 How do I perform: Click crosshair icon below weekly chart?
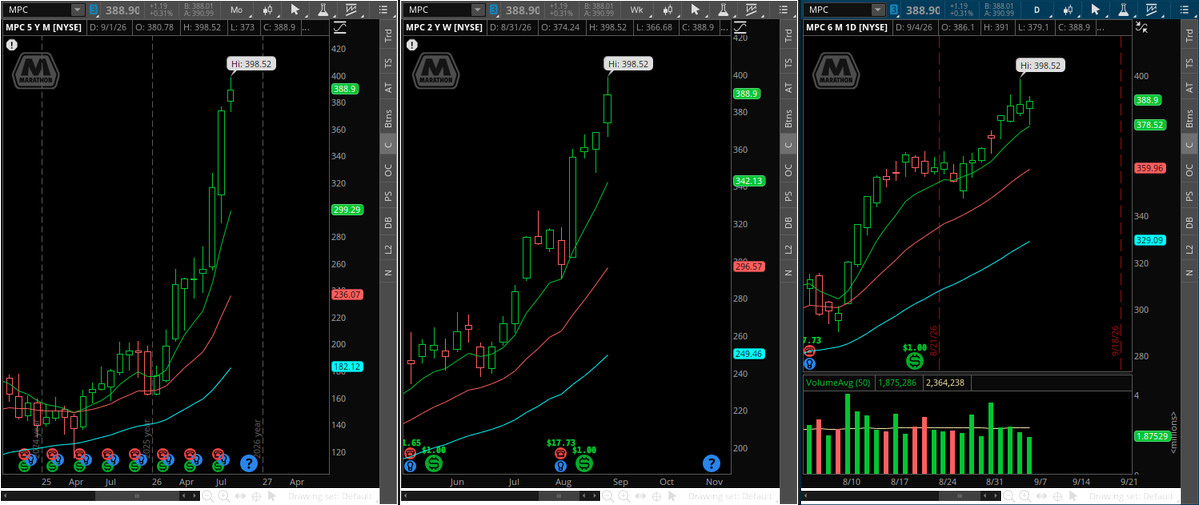coord(655,496)
